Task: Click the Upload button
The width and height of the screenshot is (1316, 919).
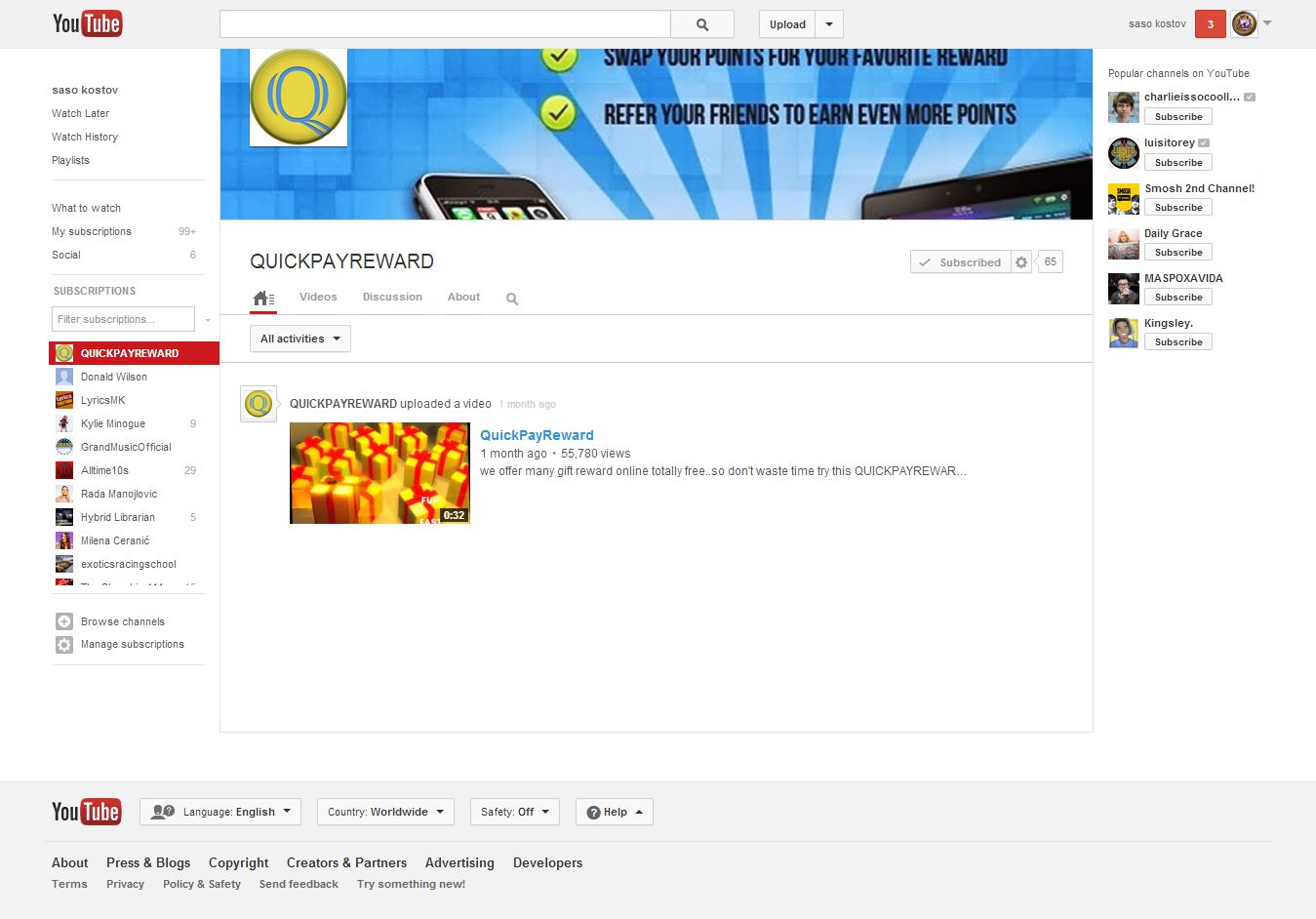Action: click(x=787, y=24)
